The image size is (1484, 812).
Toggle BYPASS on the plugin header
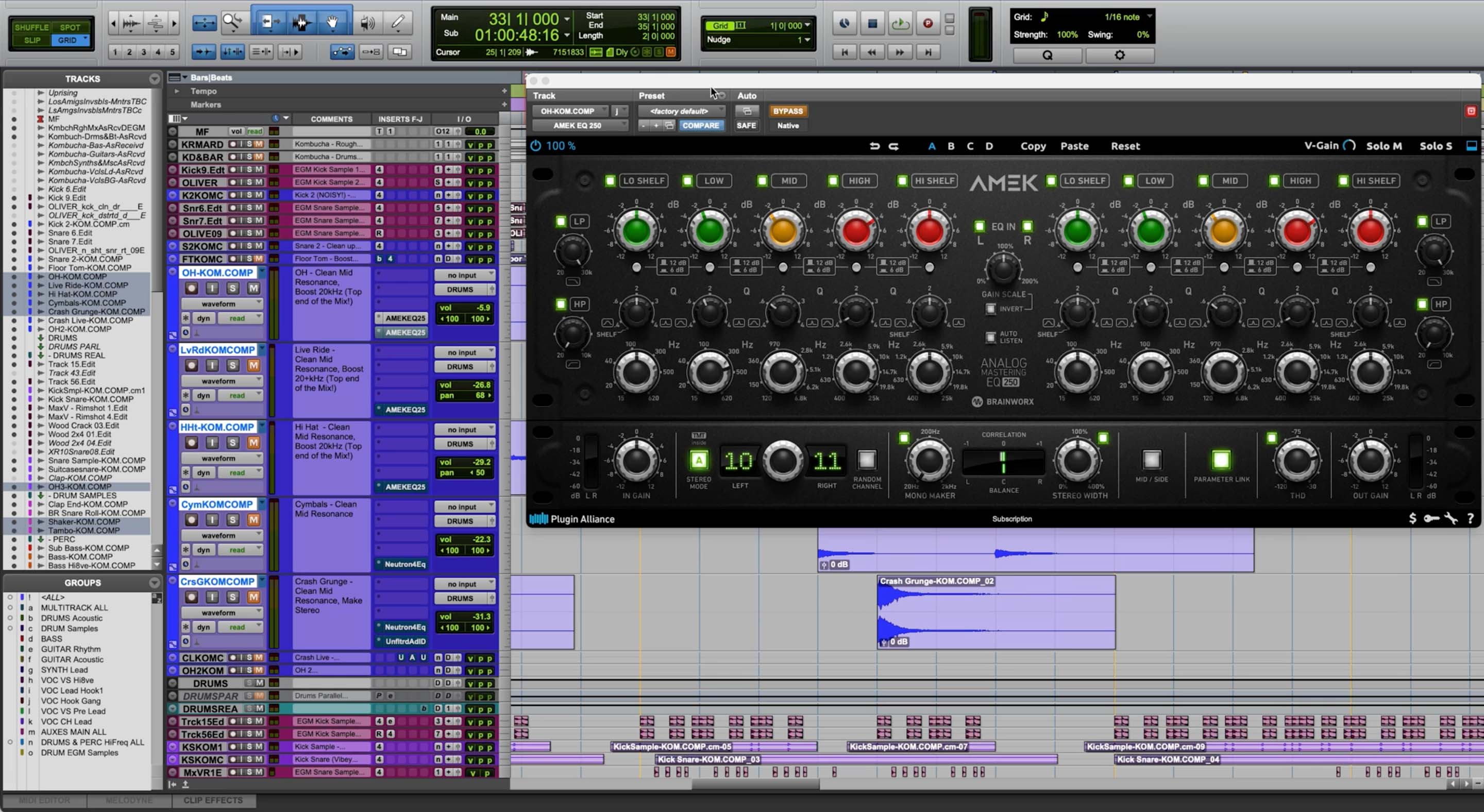pos(787,111)
